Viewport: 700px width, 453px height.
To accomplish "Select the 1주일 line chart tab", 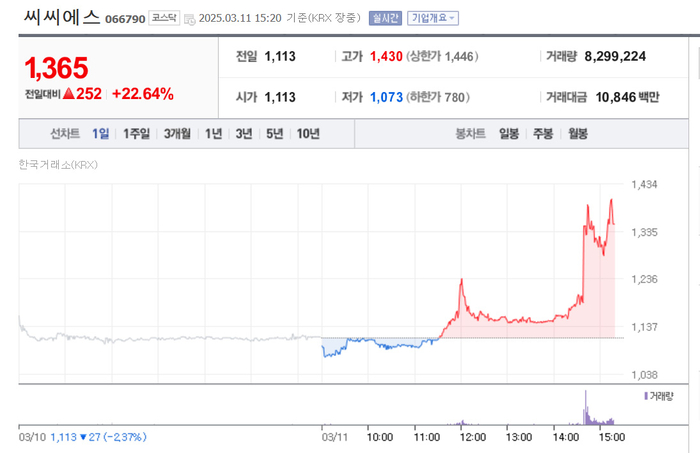I will (x=136, y=133).
